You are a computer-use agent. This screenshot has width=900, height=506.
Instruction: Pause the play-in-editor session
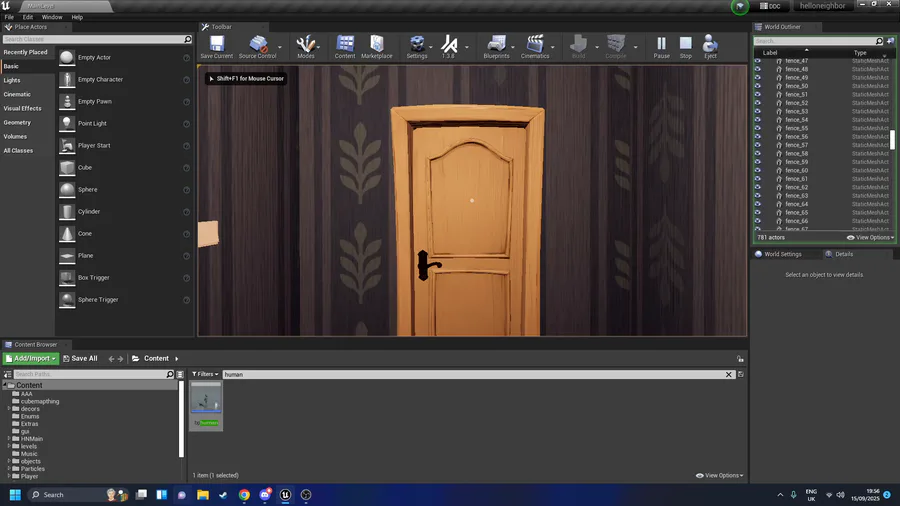tap(661, 44)
